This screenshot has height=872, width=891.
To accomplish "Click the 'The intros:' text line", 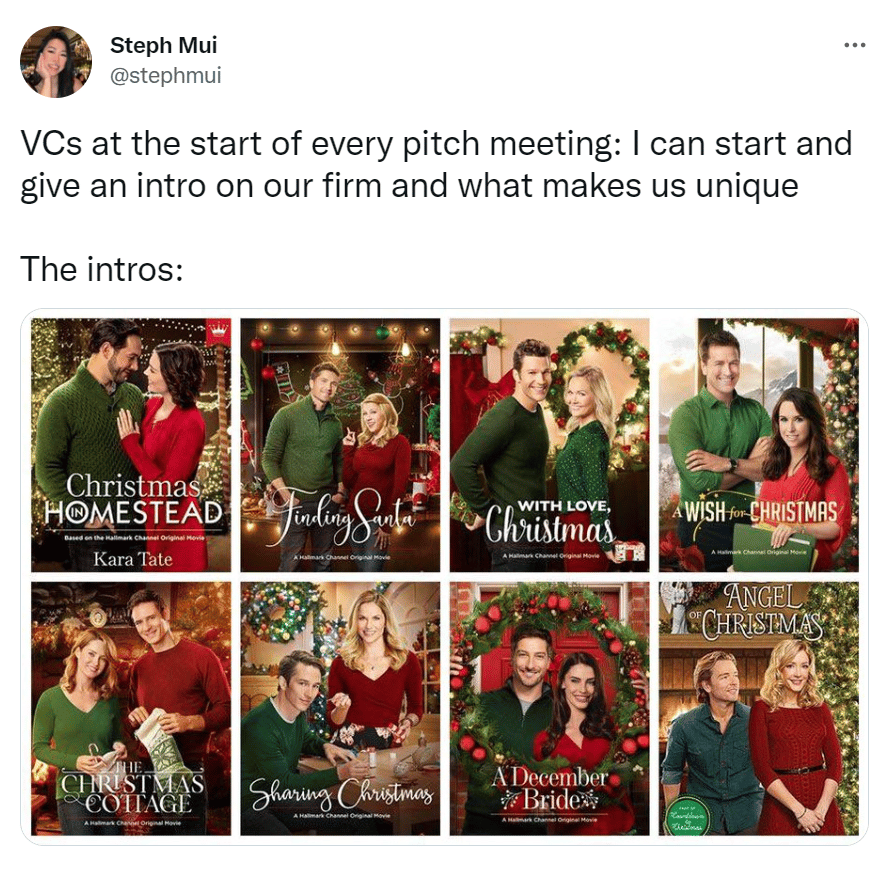I will click(x=102, y=269).
